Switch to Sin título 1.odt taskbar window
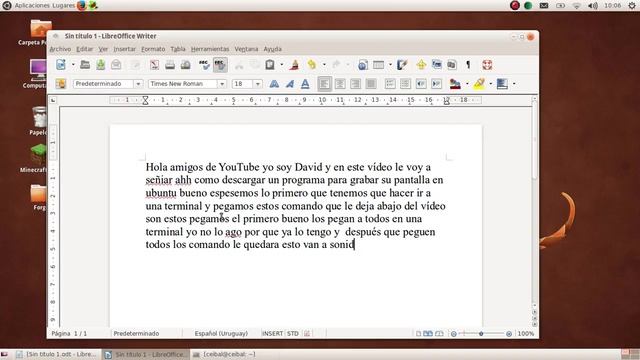 pyautogui.click(x=57, y=354)
